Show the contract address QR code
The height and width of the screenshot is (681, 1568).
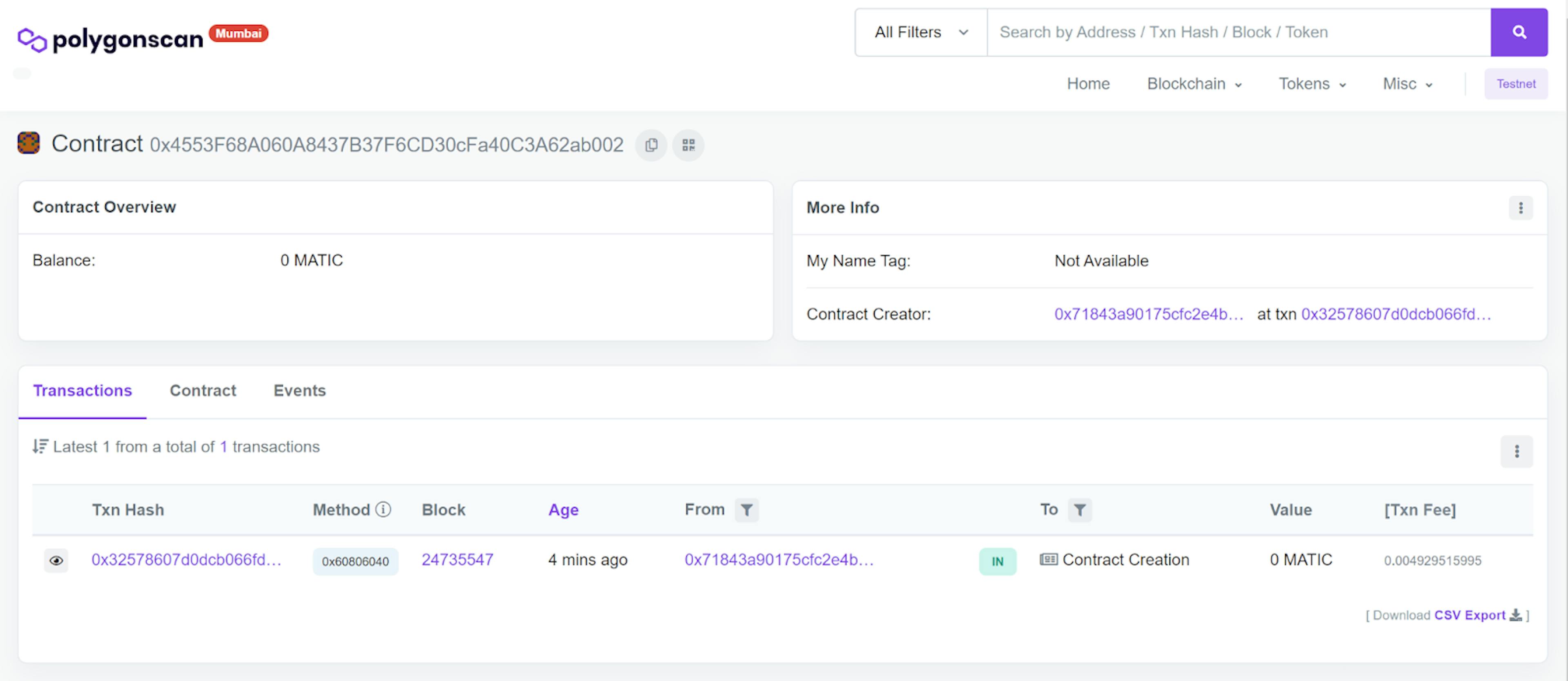click(688, 145)
